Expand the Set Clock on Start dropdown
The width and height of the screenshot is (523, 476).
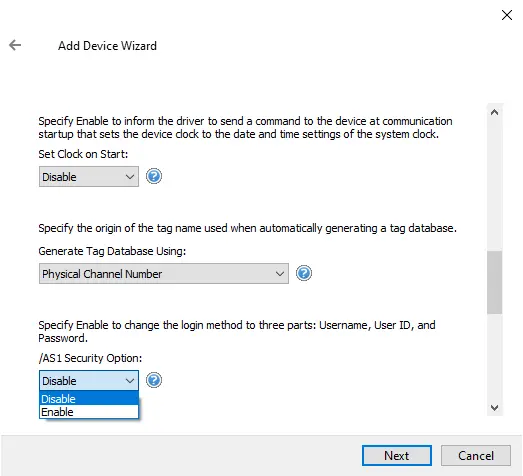coord(89,176)
